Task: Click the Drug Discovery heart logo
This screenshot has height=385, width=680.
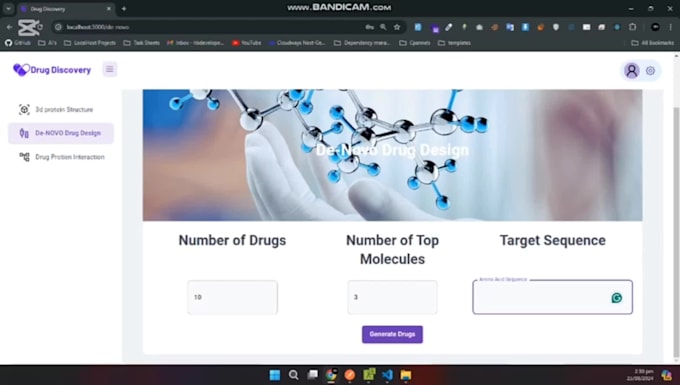Action: 21,69
